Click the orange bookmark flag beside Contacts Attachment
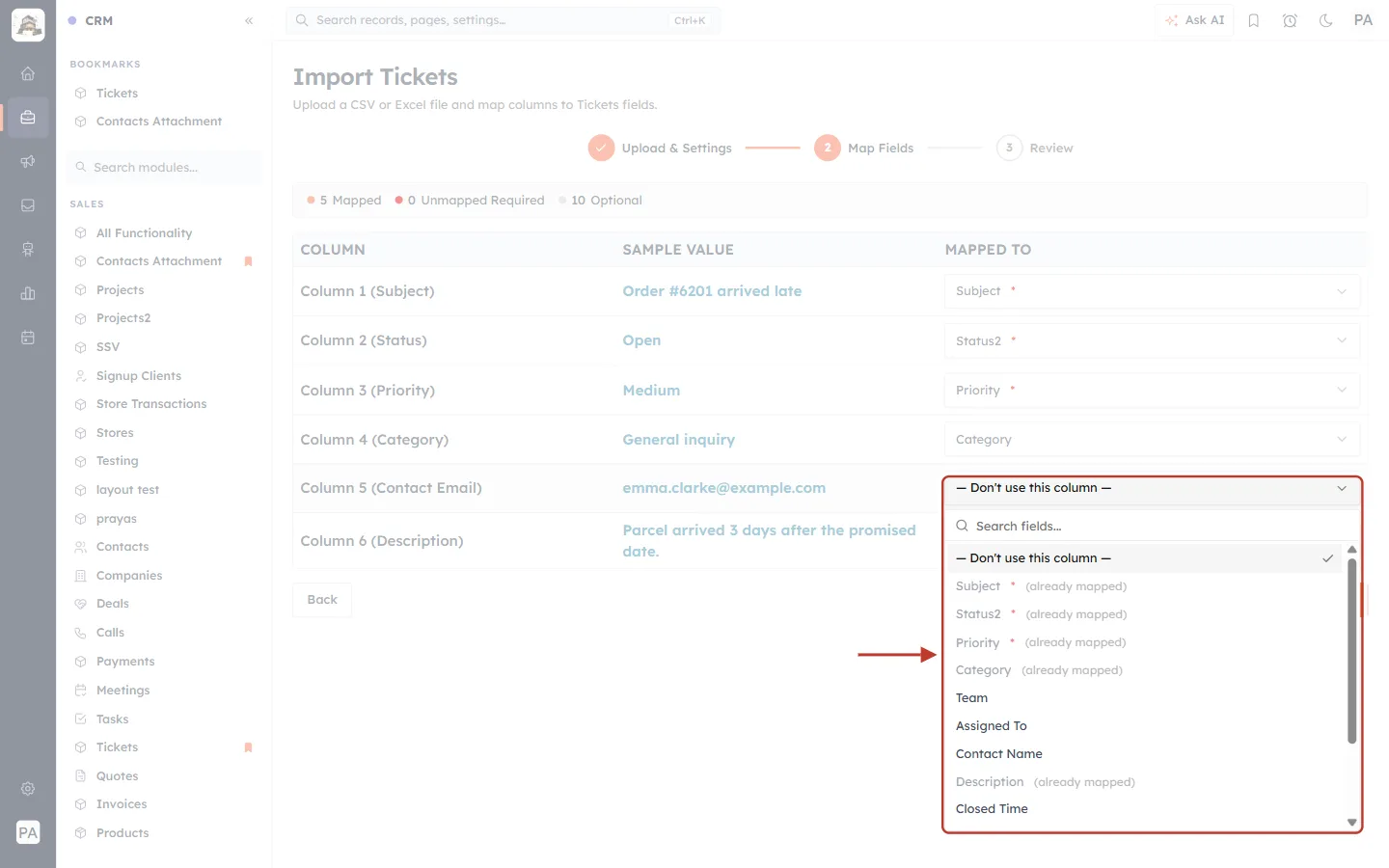This screenshot has height=868, width=1389. click(x=248, y=261)
